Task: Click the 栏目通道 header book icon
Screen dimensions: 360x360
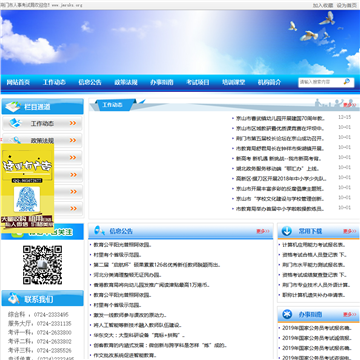Action: pyautogui.click(x=13, y=107)
